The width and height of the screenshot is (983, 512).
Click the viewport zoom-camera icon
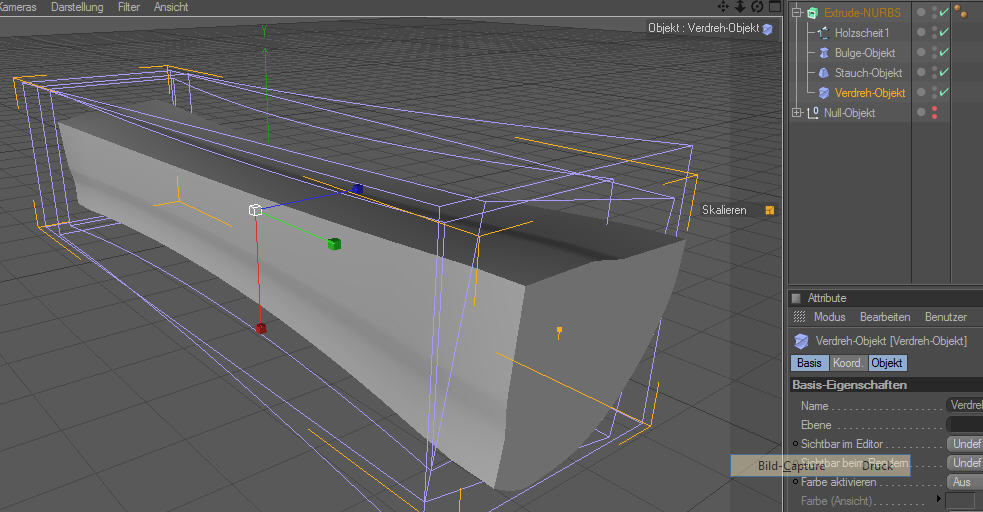pos(740,6)
